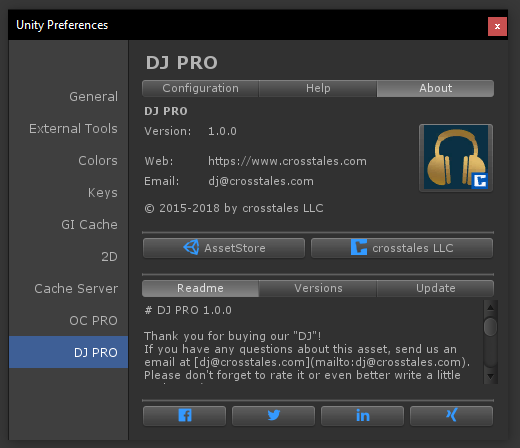Open the Keys preferences section
Screen dimensions: 520x448
point(68,193)
